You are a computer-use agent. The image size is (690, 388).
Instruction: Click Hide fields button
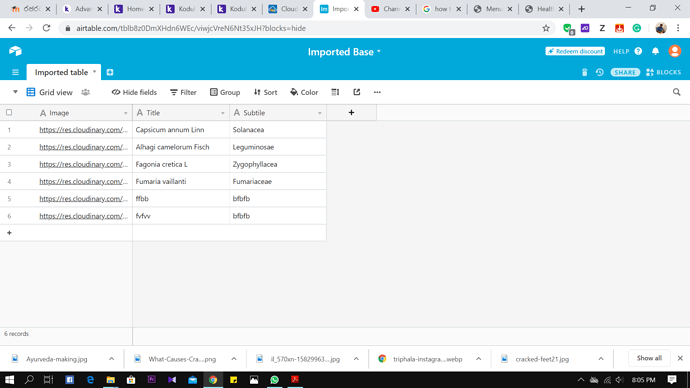click(134, 92)
